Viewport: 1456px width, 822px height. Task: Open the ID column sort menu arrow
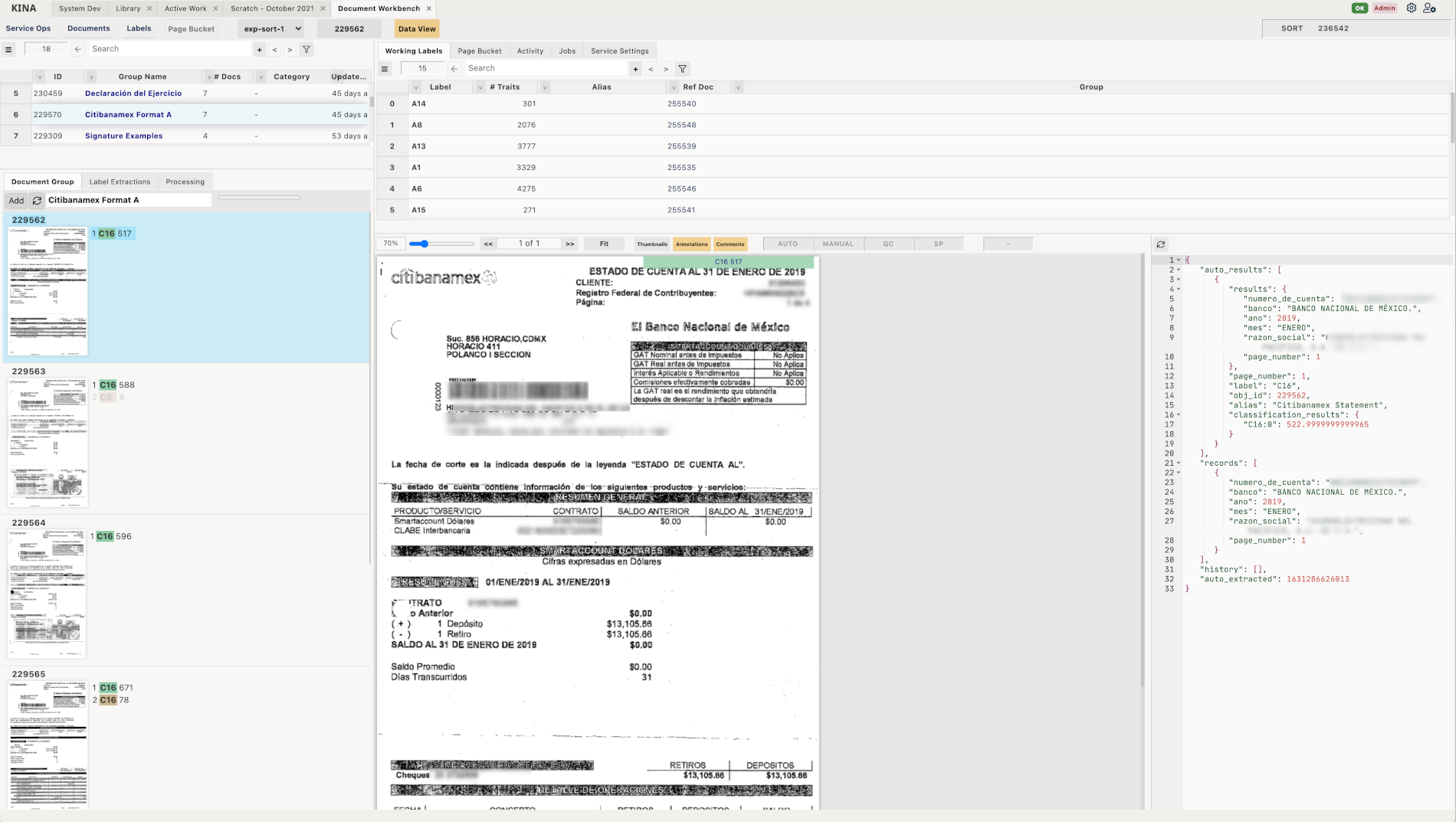coord(39,77)
